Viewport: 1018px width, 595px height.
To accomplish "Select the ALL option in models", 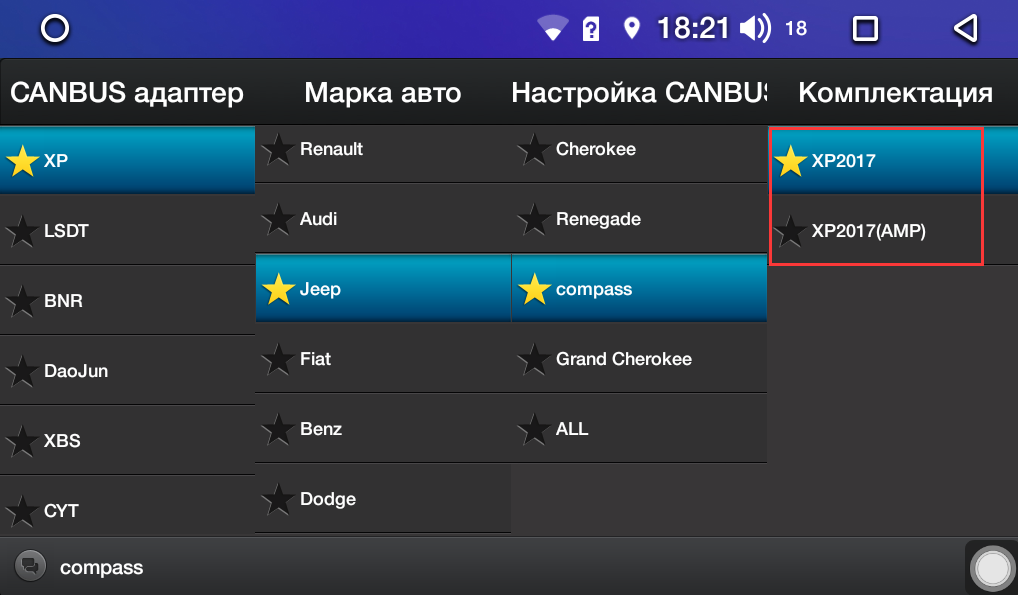I will [639, 429].
